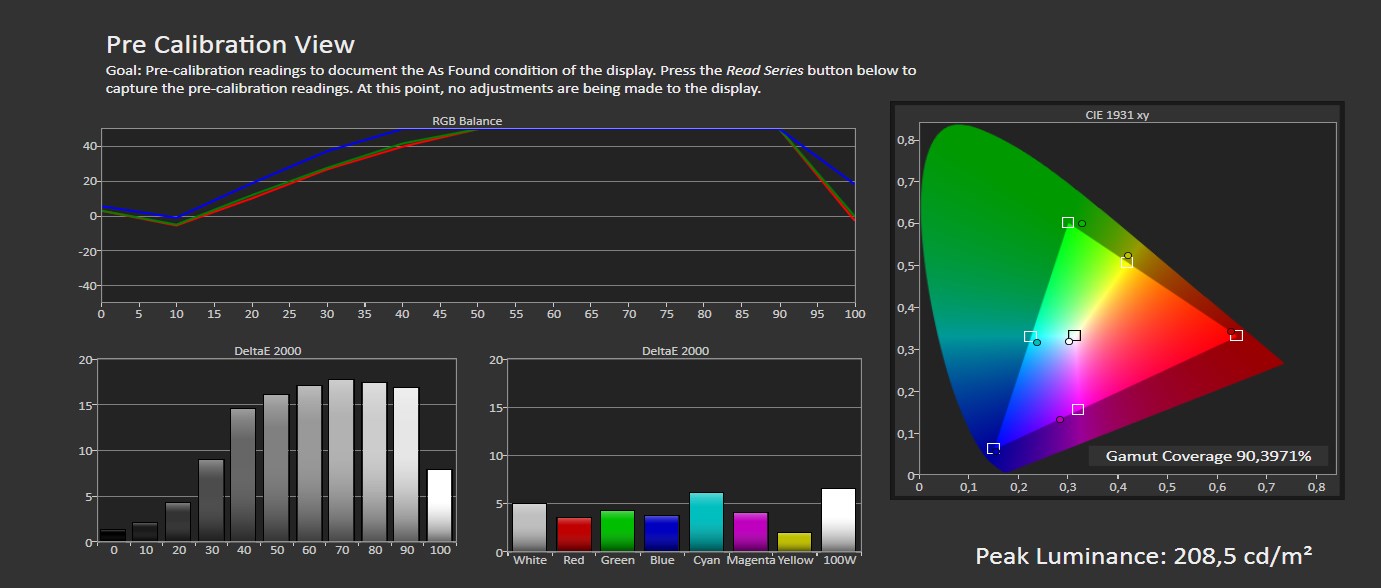Click the Peak Luminance reading text
The image size is (1381, 588).
1143,556
